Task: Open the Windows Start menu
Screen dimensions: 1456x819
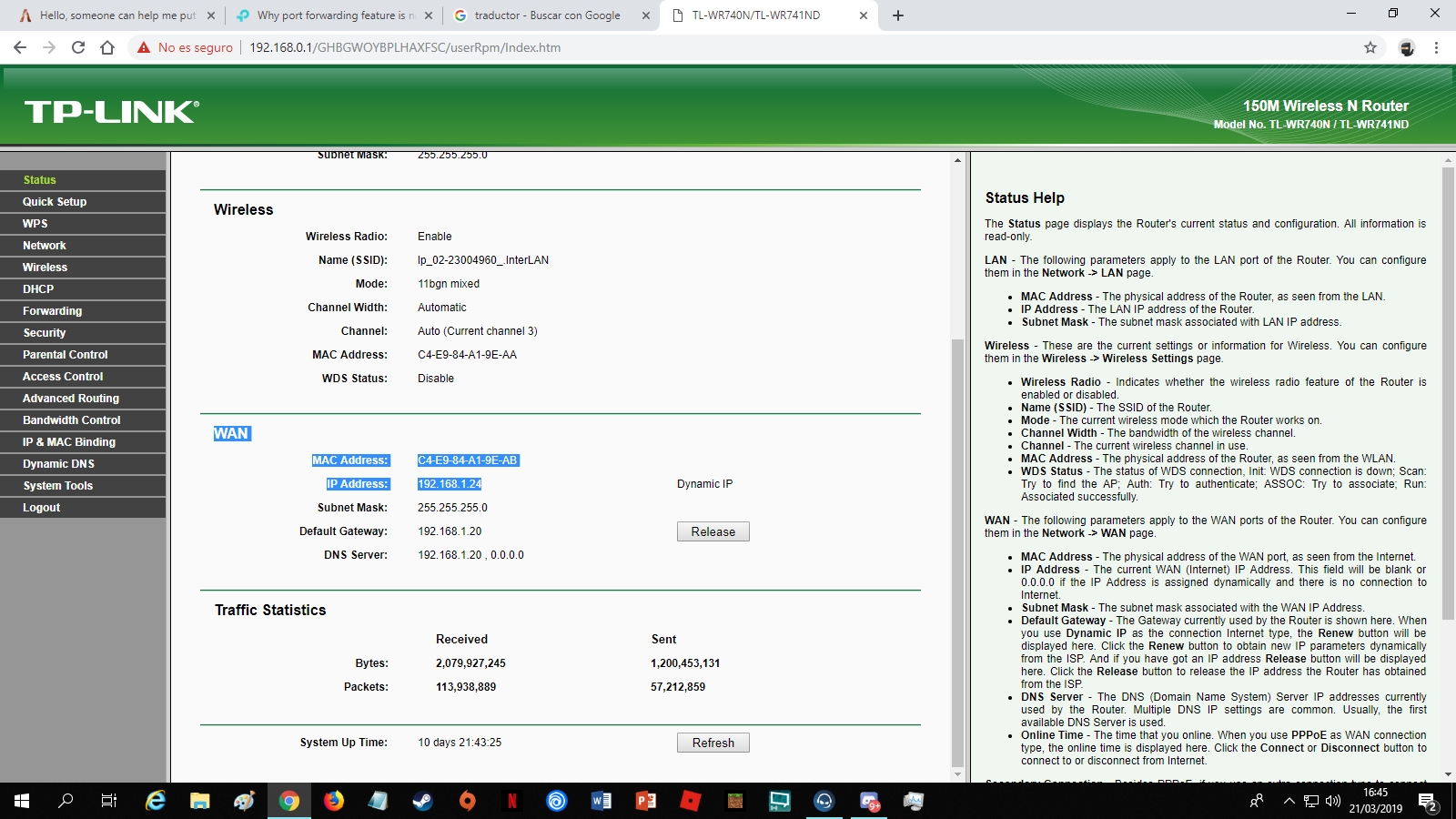Action: [x=22, y=801]
